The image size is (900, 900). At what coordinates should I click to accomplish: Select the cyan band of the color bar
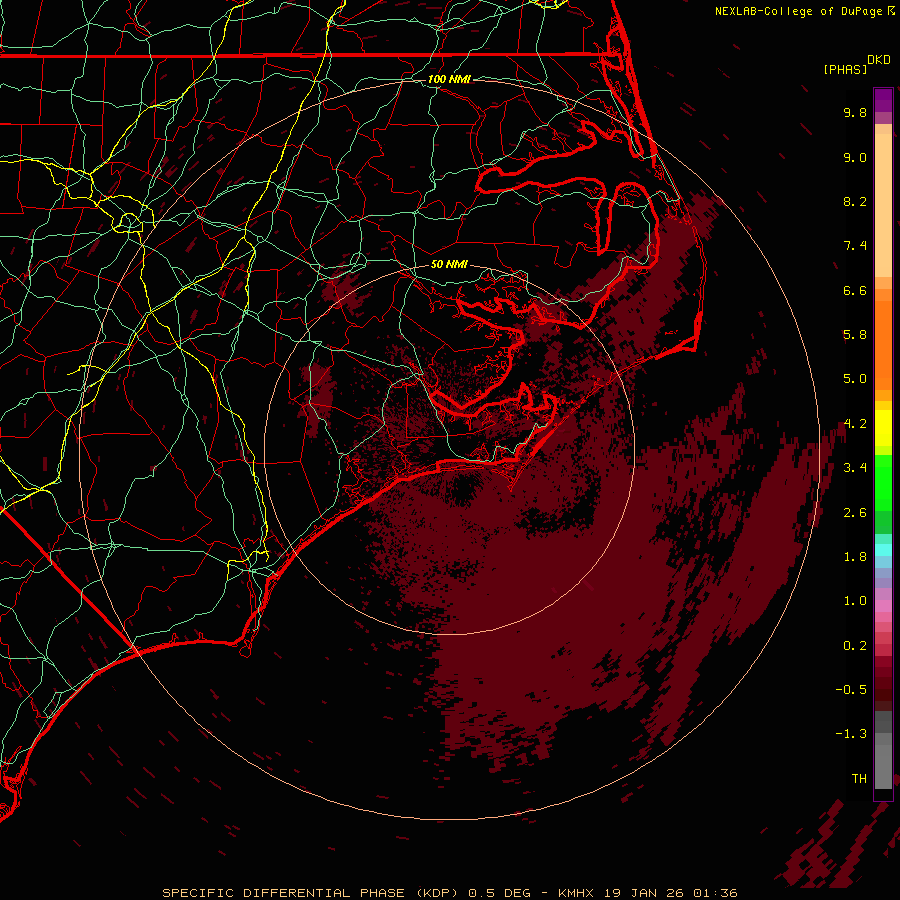tap(883, 550)
